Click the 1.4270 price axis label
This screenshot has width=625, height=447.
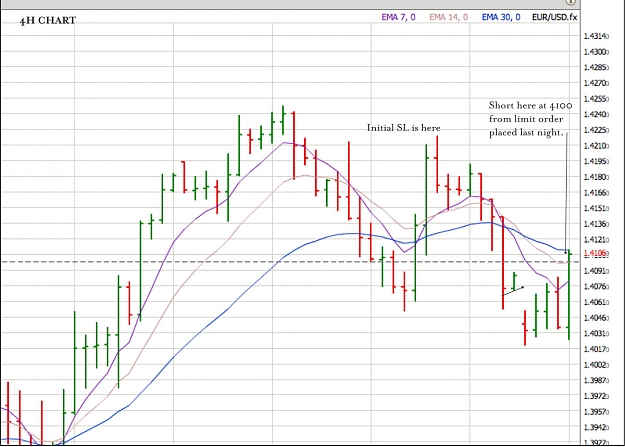[596, 83]
